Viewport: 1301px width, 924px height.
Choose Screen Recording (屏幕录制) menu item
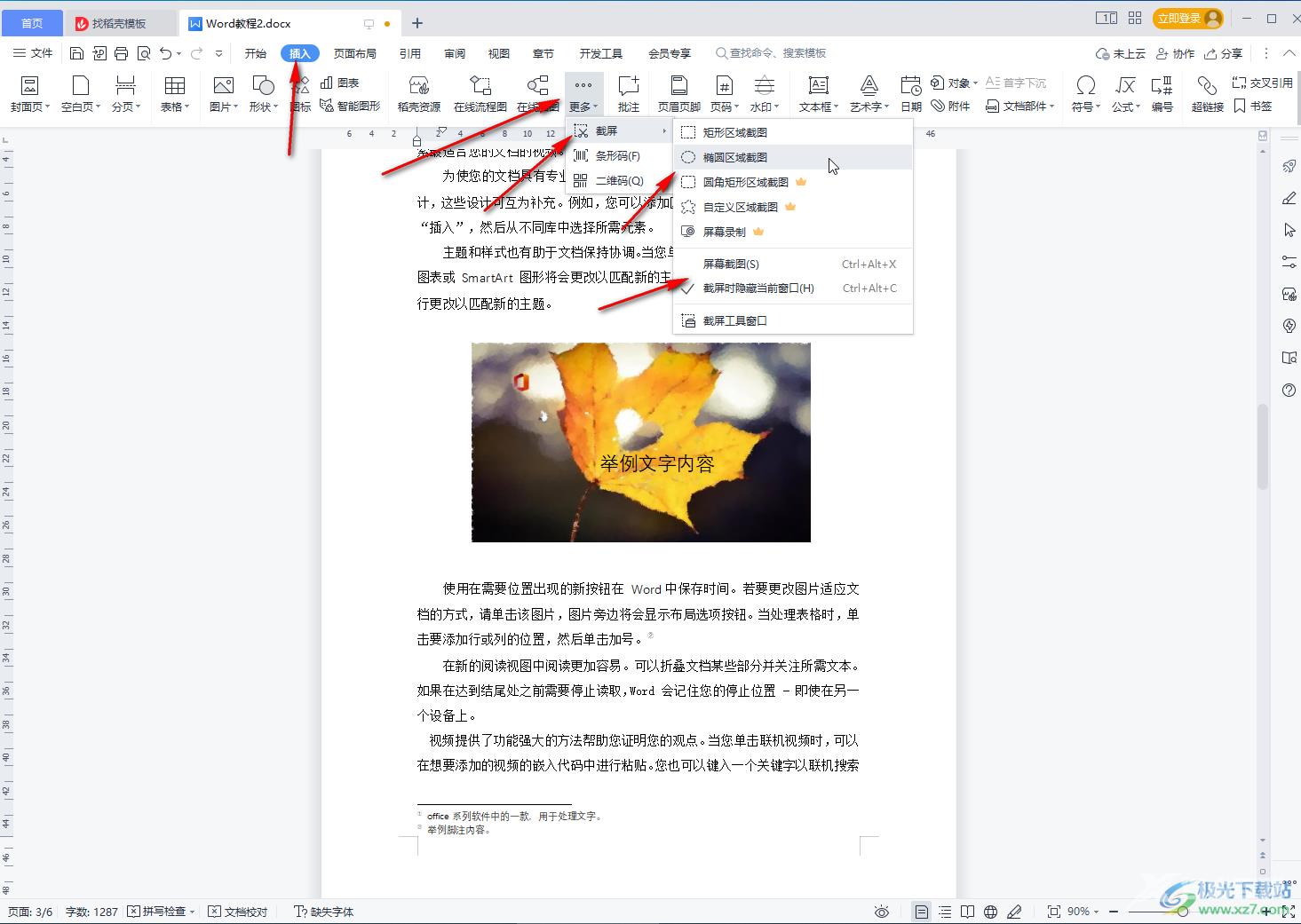click(x=793, y=232)
